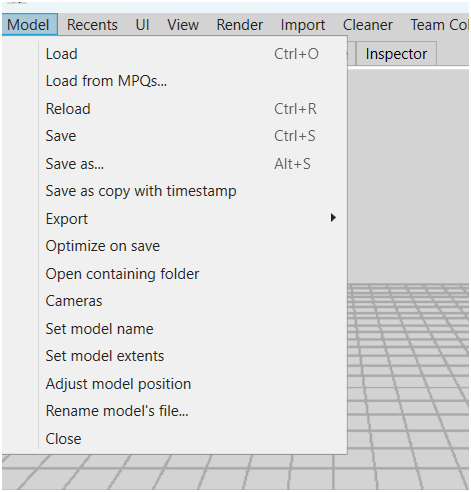The image size is (471, 492).
Task: Open the View menu in menu bar
Action: [183, 25]
